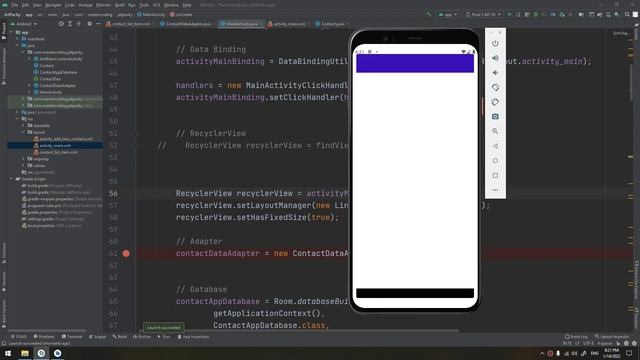Click the locate/scroll-from-source target icon
This screenshot has width=640, height=360.
(61, 24)
